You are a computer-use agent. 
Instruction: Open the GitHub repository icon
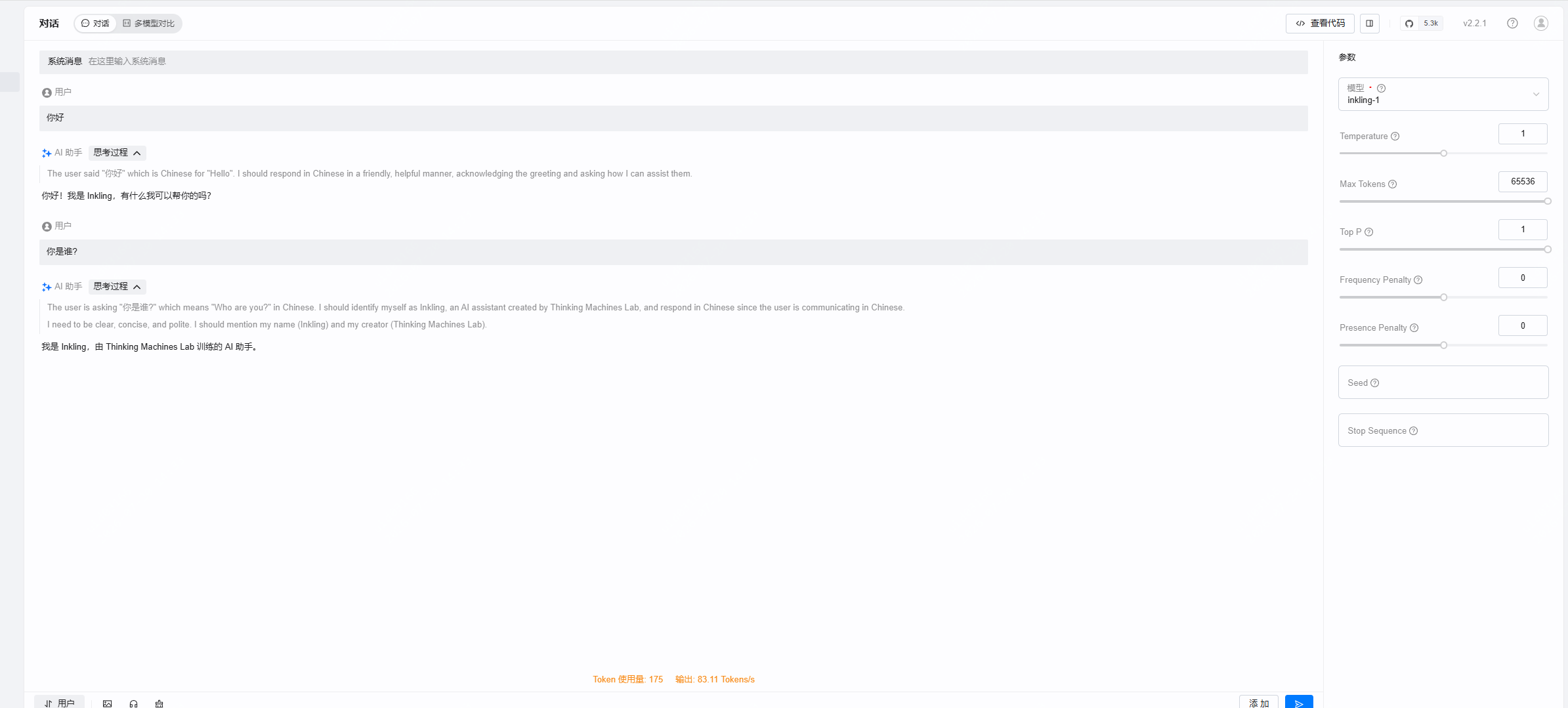point(1409,24)
